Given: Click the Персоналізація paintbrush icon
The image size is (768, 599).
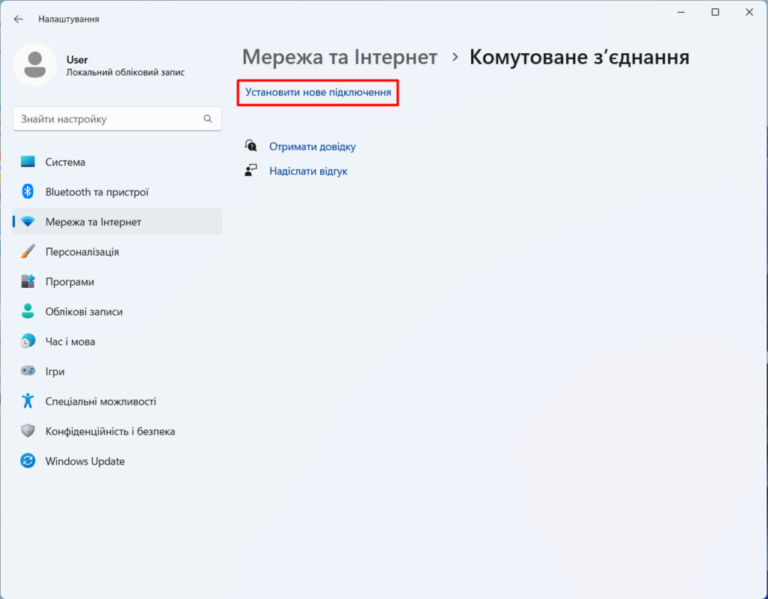Looking at the screenshot, I should click(x=28, y=252).
